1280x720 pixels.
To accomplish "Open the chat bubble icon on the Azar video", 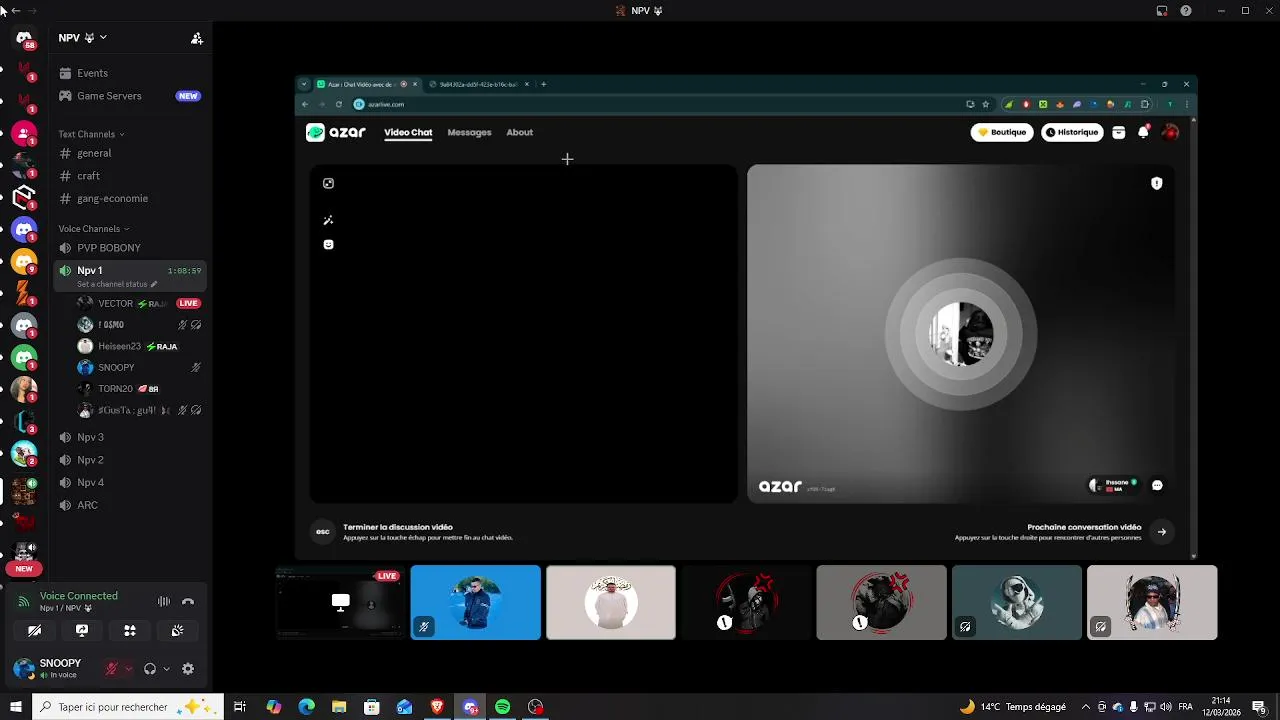I will click(x=1157, y=485).
